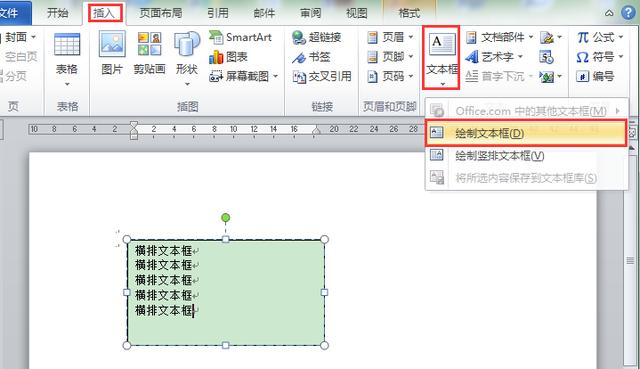
Task: Open the 邮件 tab
Action: pos(264,13)
